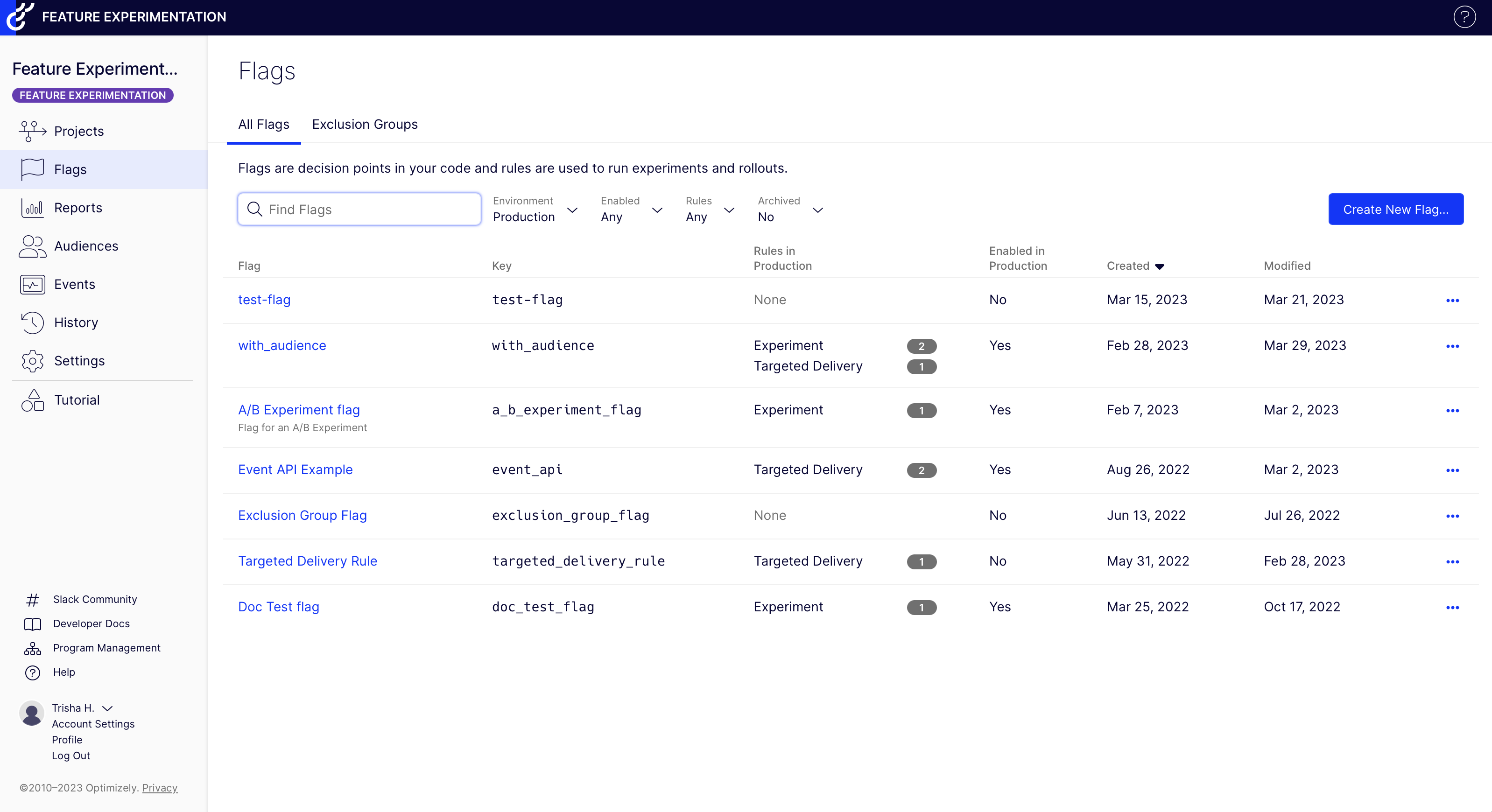Open the Events monitor icon

[x=32, y=284]
